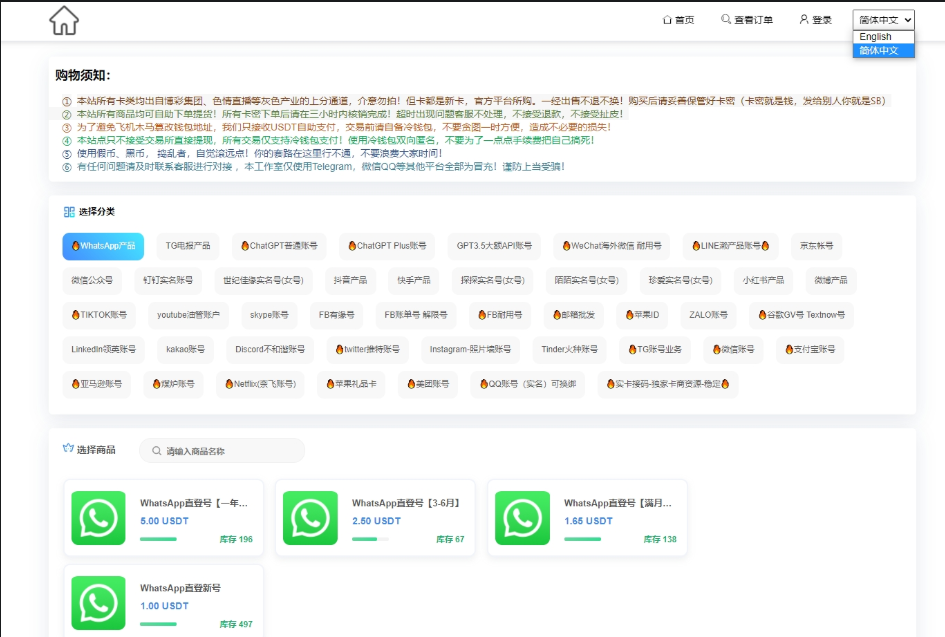Switch to the TIKTOK账号 category
This screenshot has height=637, width=945.
tap(99, 315)
